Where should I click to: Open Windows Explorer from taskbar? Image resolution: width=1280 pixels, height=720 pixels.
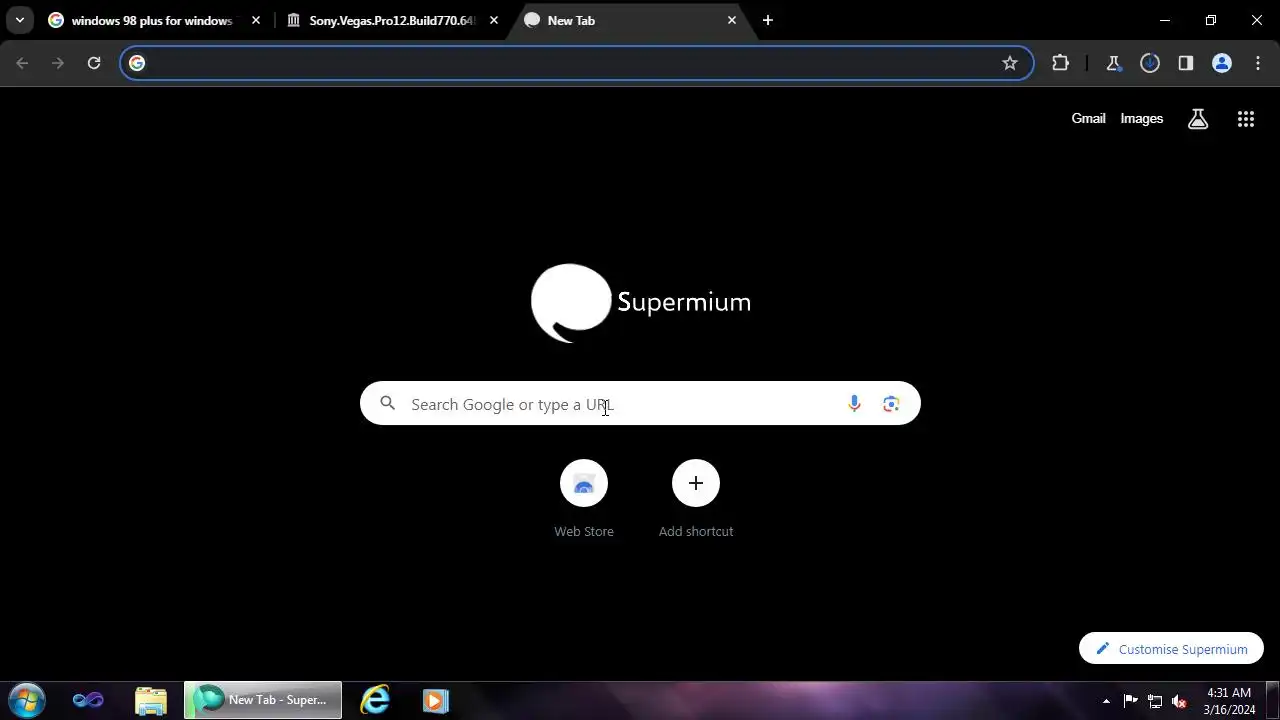[150, 700]
